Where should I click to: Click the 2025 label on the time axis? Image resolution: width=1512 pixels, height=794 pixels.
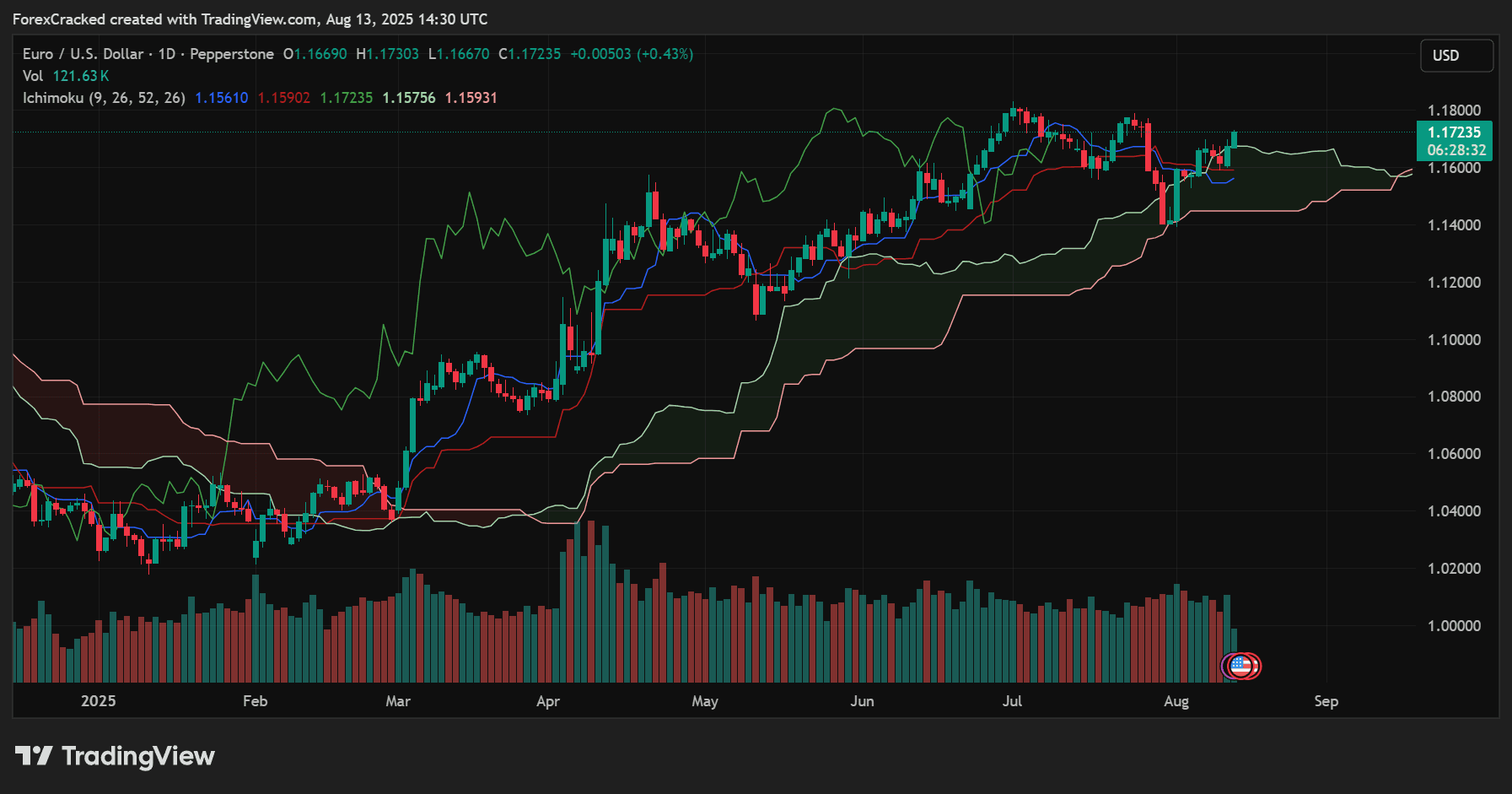[99, 700]
